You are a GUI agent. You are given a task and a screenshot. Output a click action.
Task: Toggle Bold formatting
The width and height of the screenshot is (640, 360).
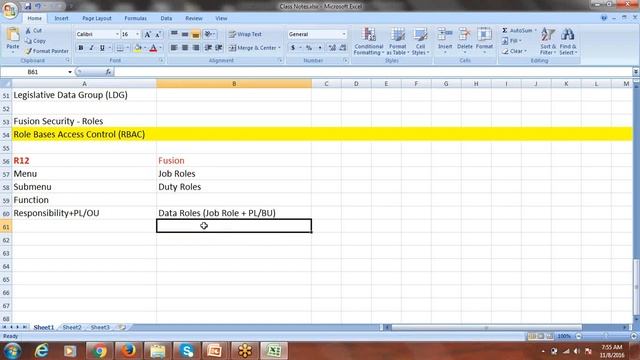(81, 48)
